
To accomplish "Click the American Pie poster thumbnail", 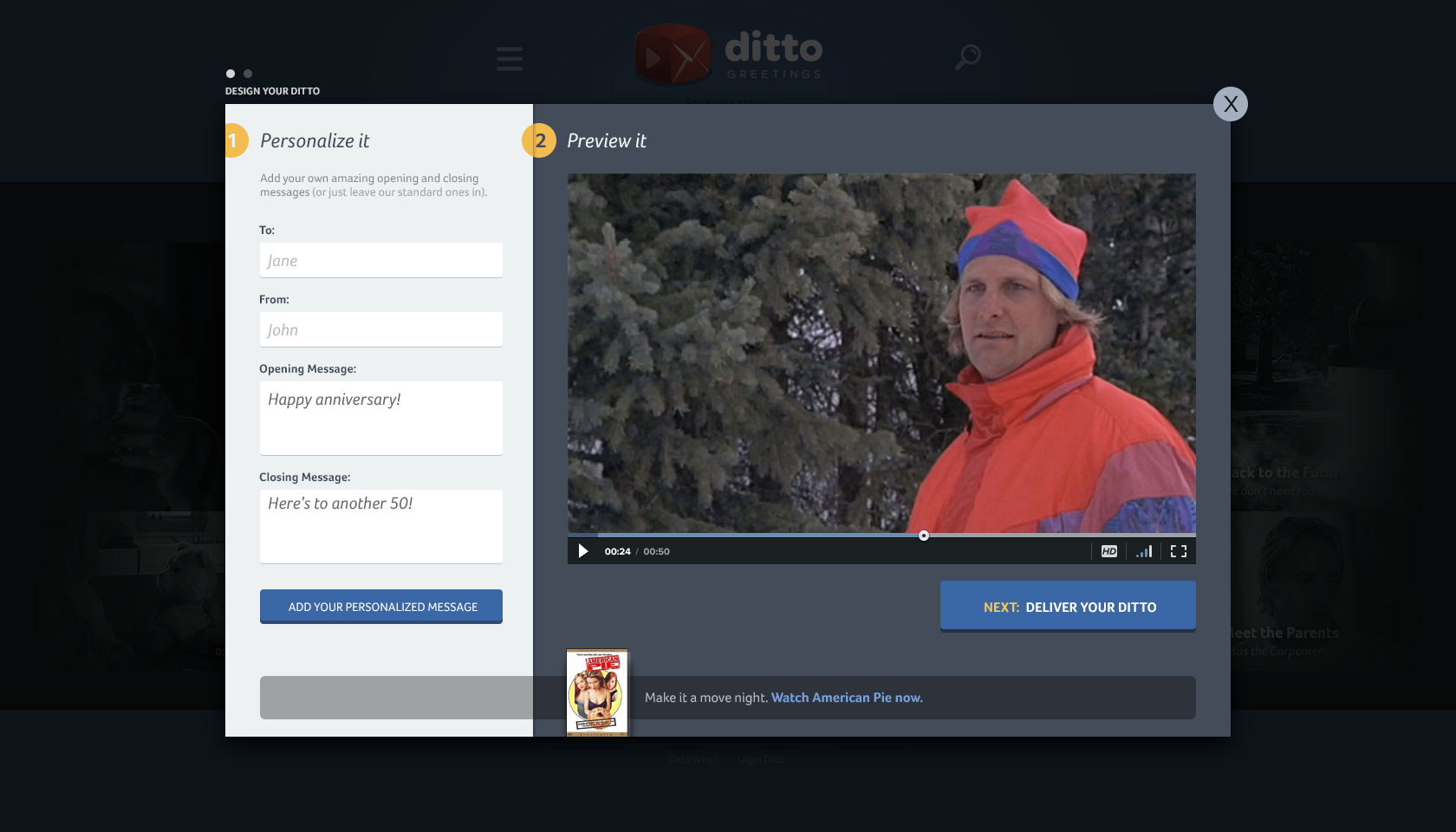I will pos(597,692).
